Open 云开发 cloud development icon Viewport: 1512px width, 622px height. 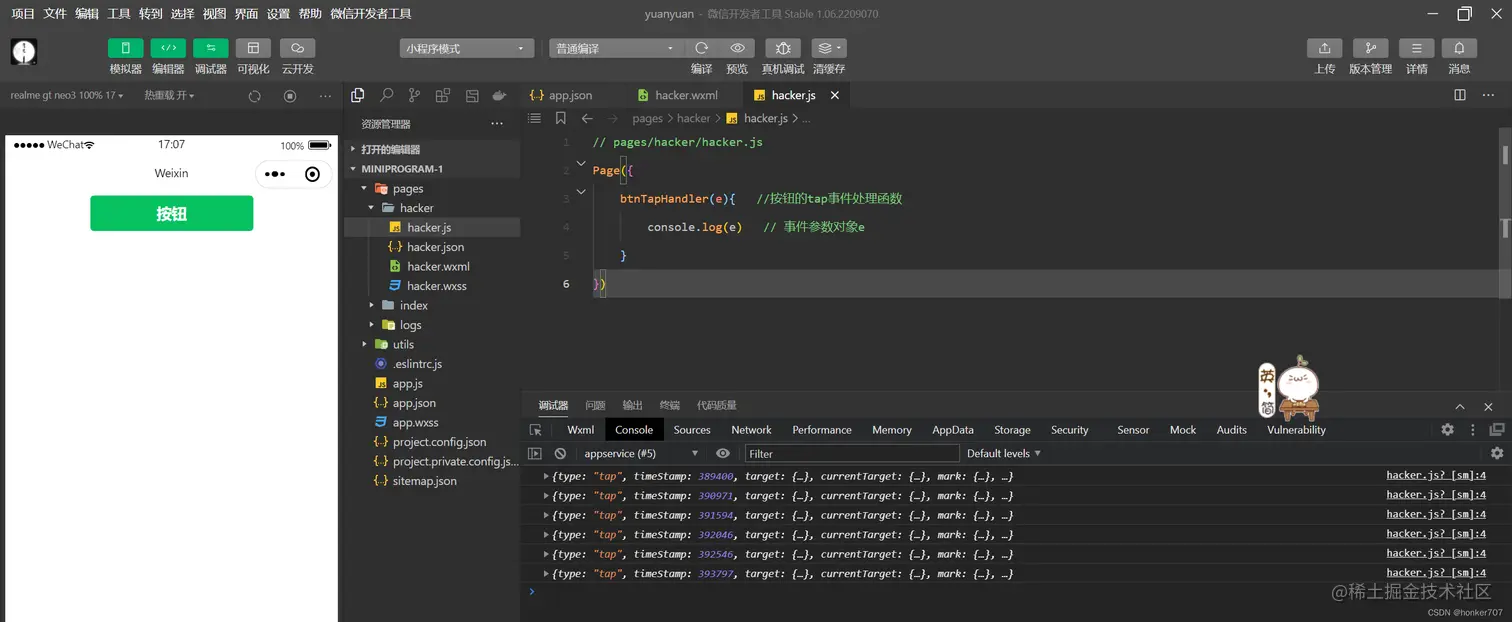point(297,48)
